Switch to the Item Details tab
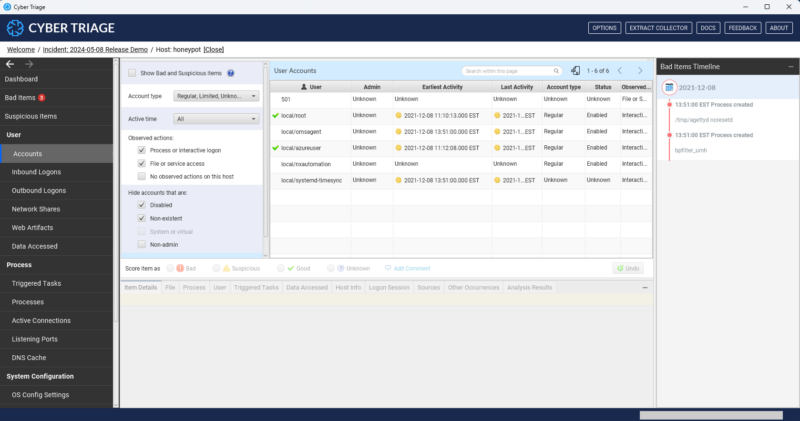Viewport: 800px width, 421px height. pos(141,287)
